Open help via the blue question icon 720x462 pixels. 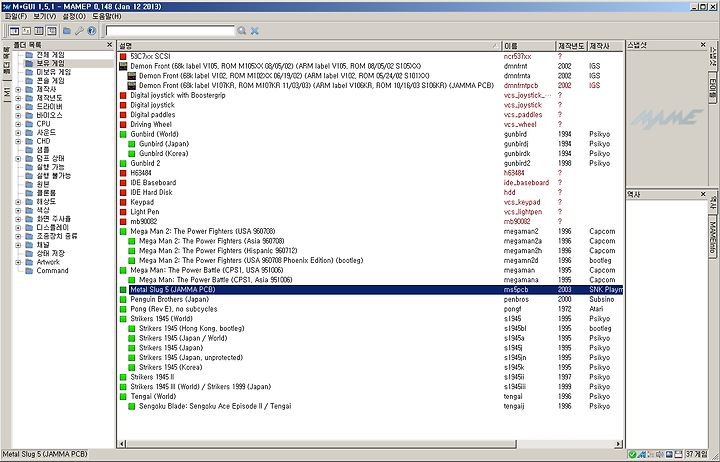click(x=92, y=31)
